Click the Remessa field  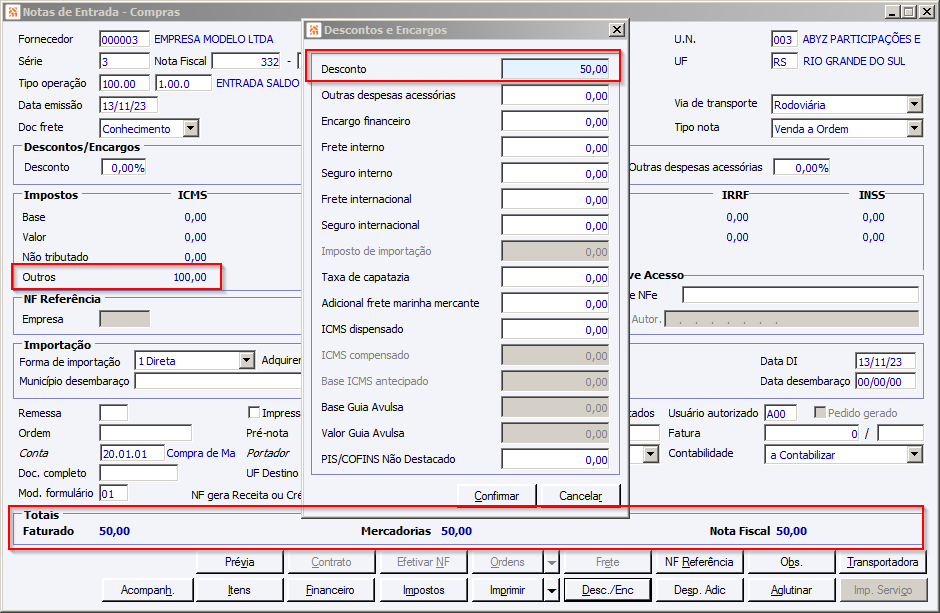113,413
